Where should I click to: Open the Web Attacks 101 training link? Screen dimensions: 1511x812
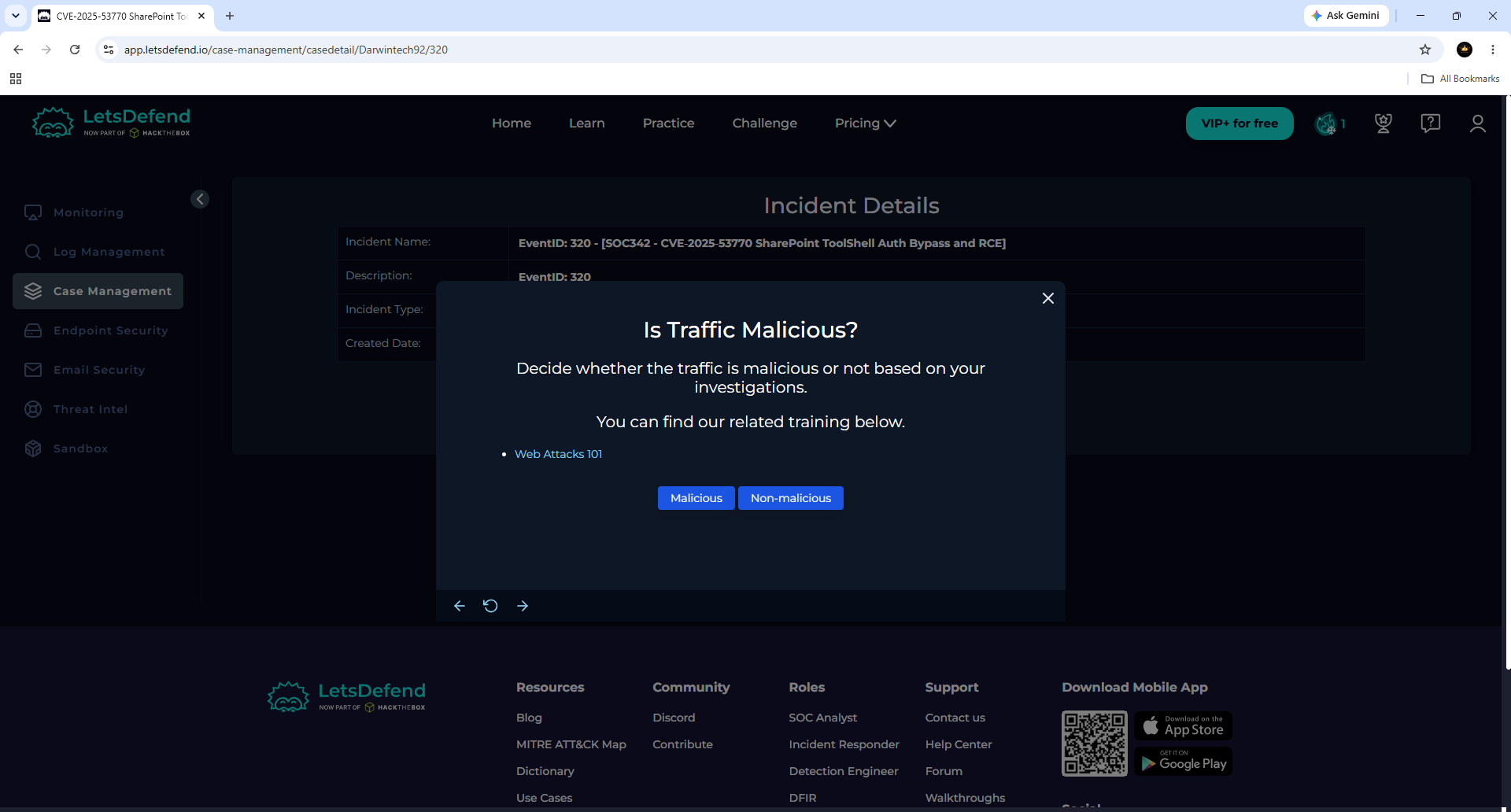point(559,454)
